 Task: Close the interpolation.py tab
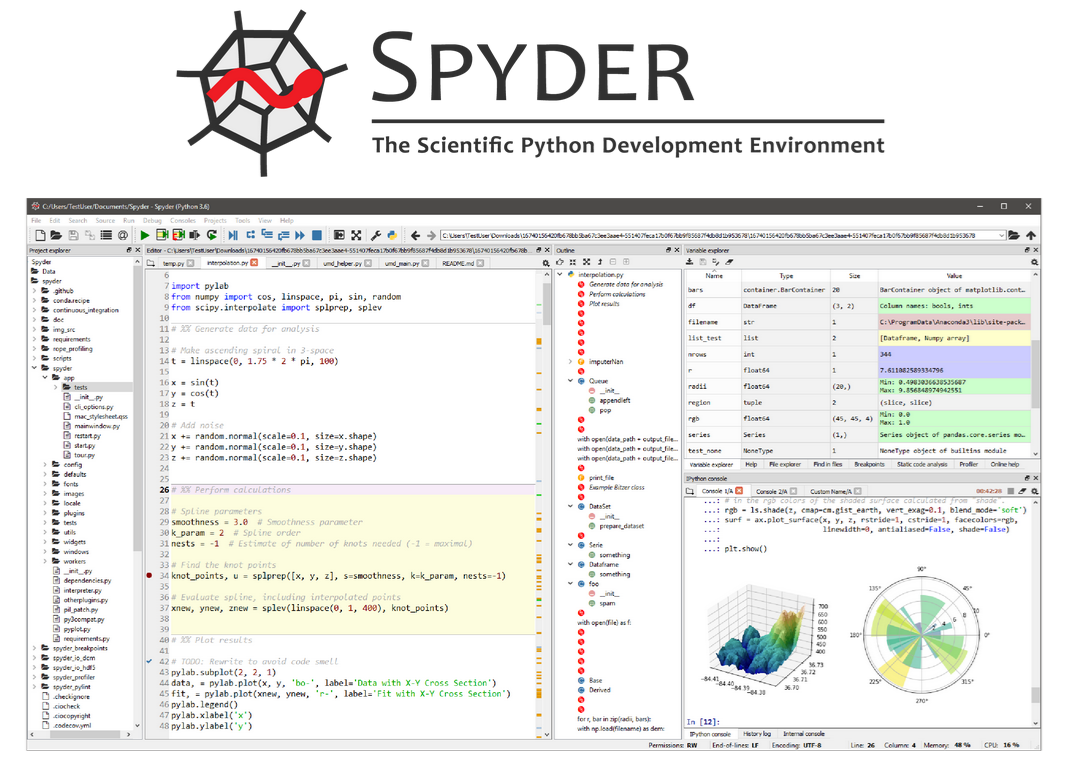tap(254, 263)
